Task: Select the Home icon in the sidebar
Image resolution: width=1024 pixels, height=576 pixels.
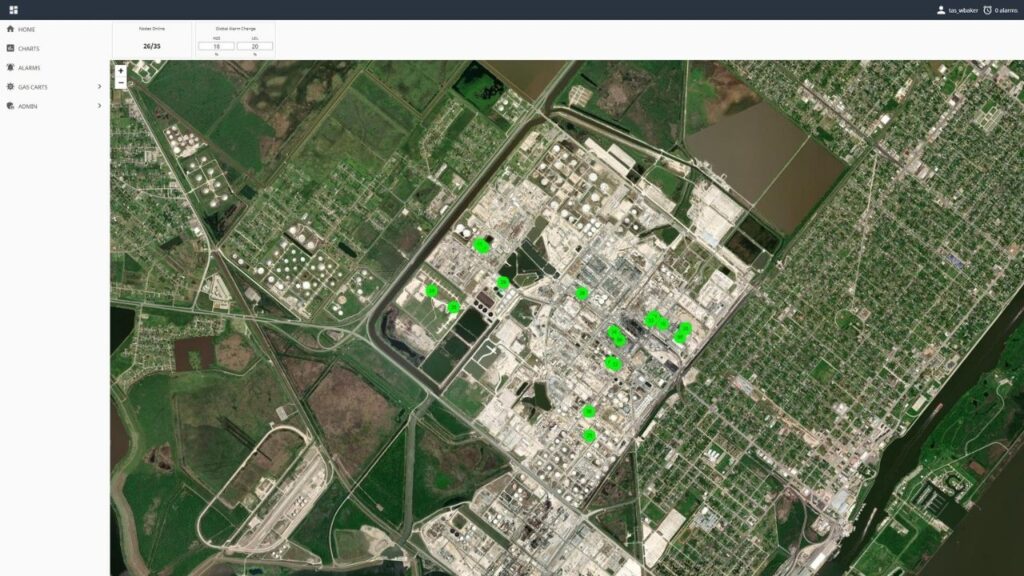Action: (10, 29)
